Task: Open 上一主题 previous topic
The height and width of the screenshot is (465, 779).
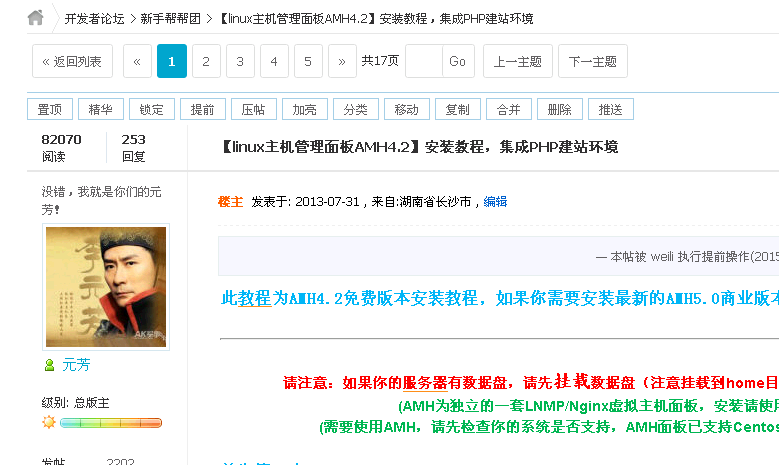Action: (517, 62)
